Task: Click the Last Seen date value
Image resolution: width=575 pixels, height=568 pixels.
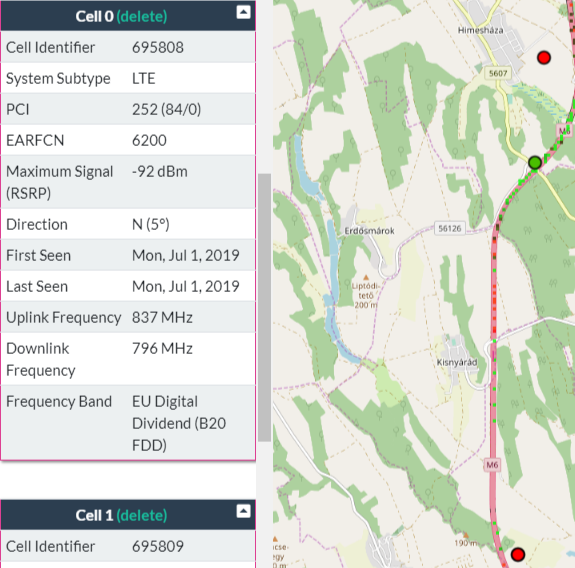Action: (186, 286)
